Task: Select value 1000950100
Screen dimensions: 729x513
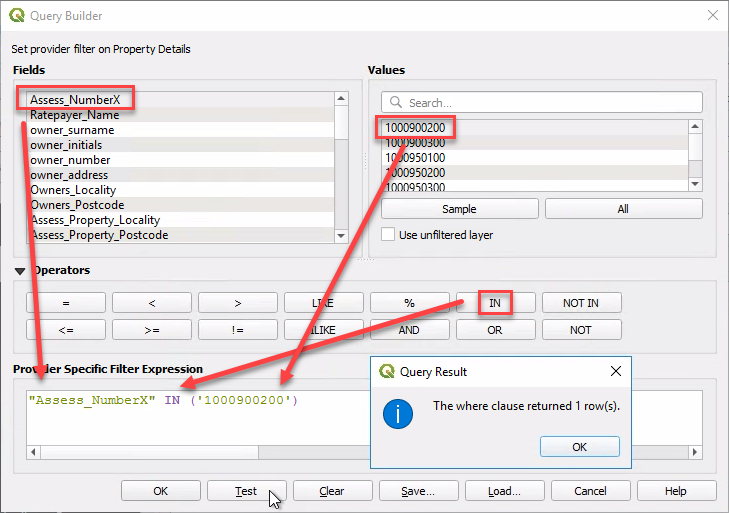Action: point(535,157)
